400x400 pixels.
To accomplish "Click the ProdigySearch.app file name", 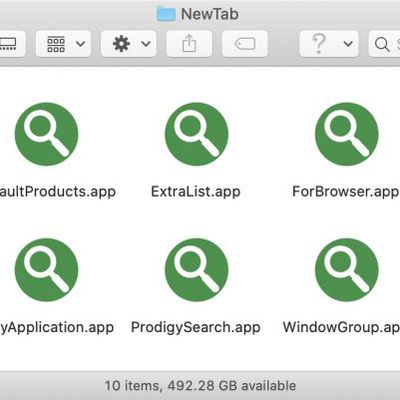I will (x=196, y=327).
